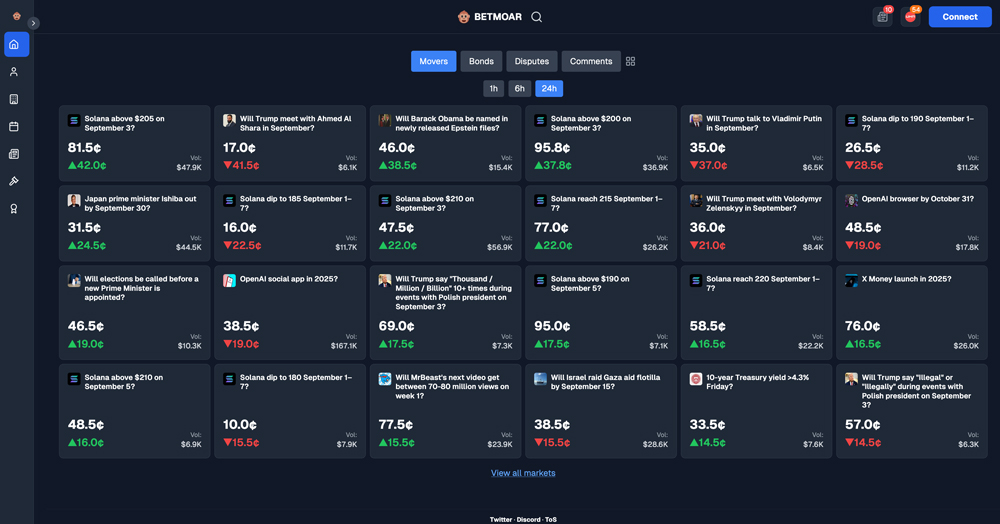Screen dimensions: 1000x524
Task: Select the 6h timeframe filter
Action: (519, 88)
